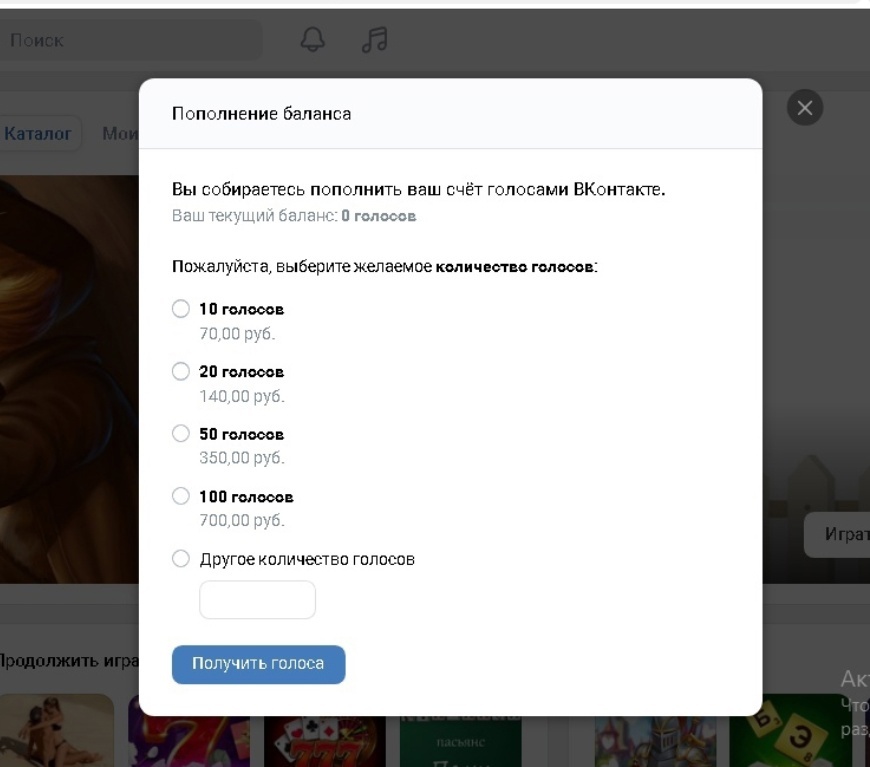Screen dimensions: 870x767
Task: Click the Играть button on the banner
Action: [x=838, y=534]
